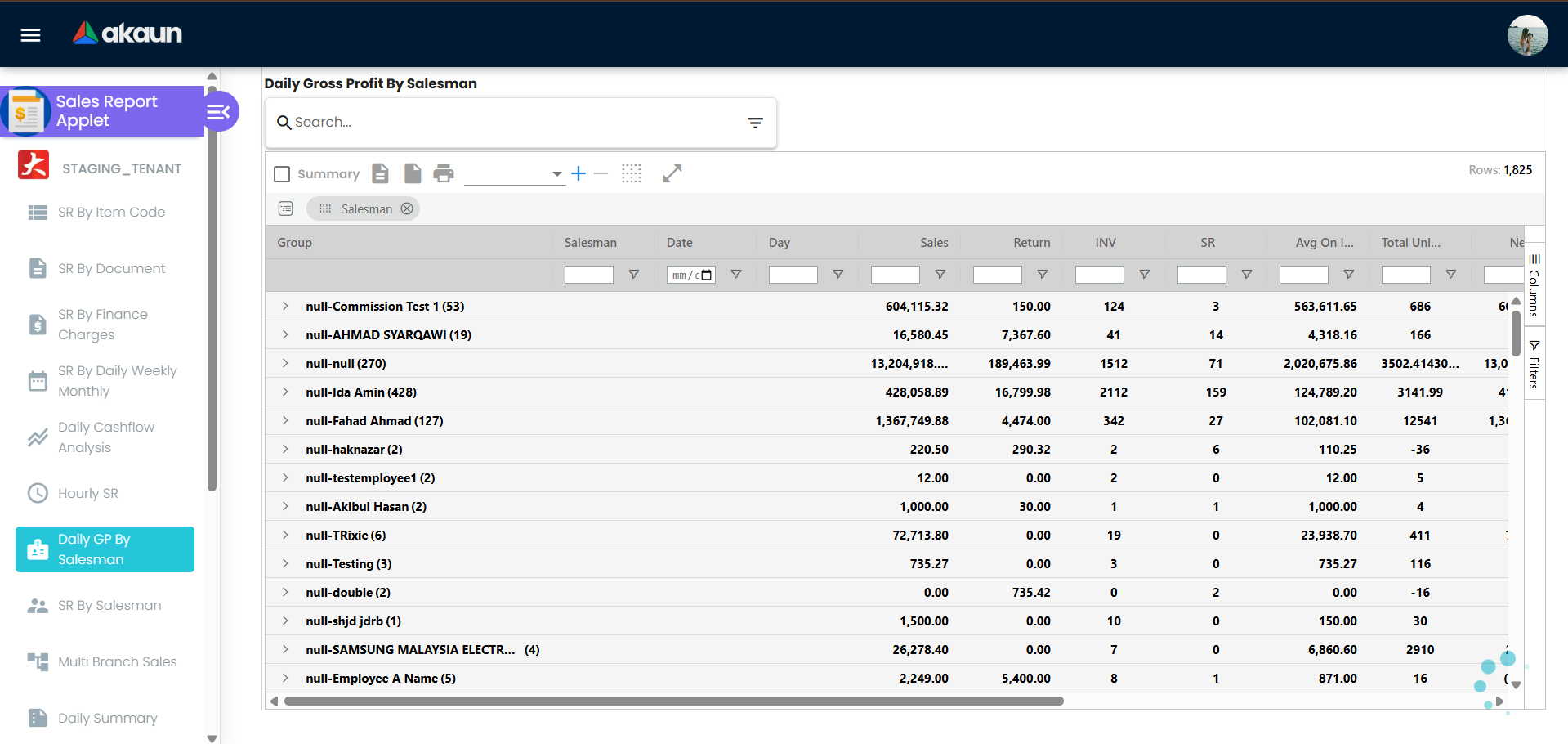
Task: Click the grouping panel icon beside Salesman chip
Action: (x=286, y=208)
